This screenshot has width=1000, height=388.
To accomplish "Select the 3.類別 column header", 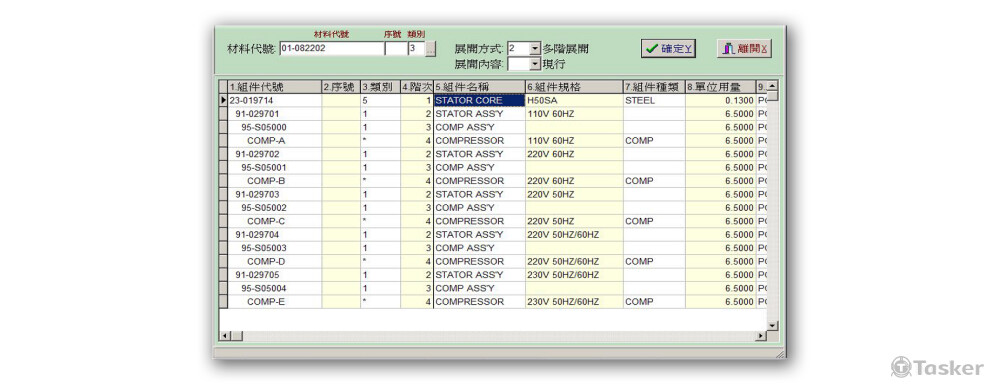I will (x=381, y=87).
